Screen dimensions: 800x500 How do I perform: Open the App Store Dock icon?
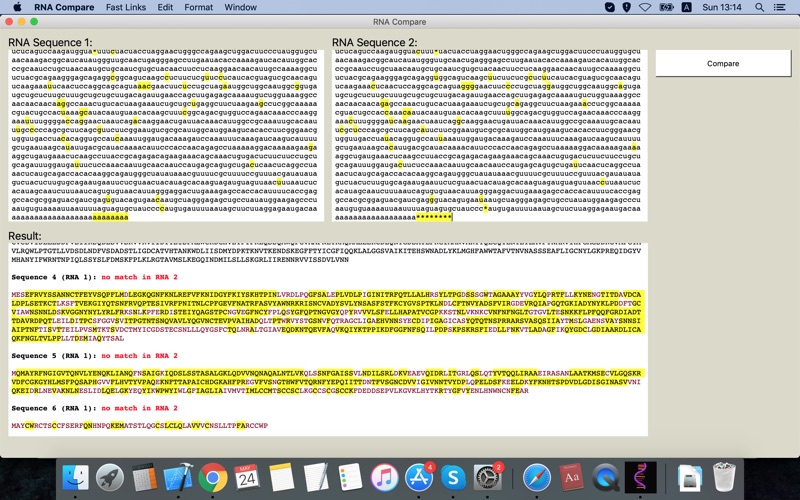click(419, 478)
